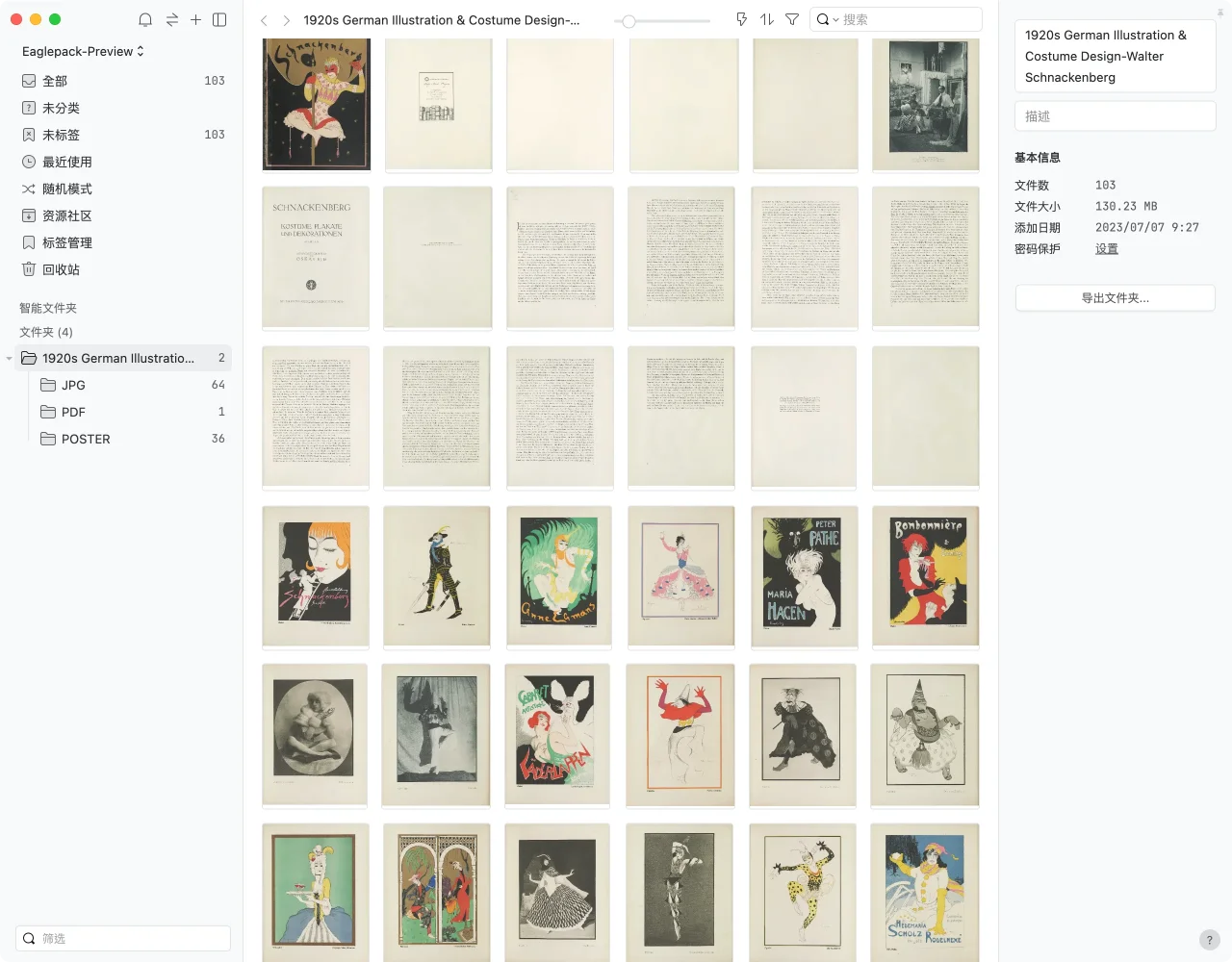Open the SCHNACKENBERG title page thumbnail
The height and width of the screenshot is (962, 1232).
click(x=316, y=257)
